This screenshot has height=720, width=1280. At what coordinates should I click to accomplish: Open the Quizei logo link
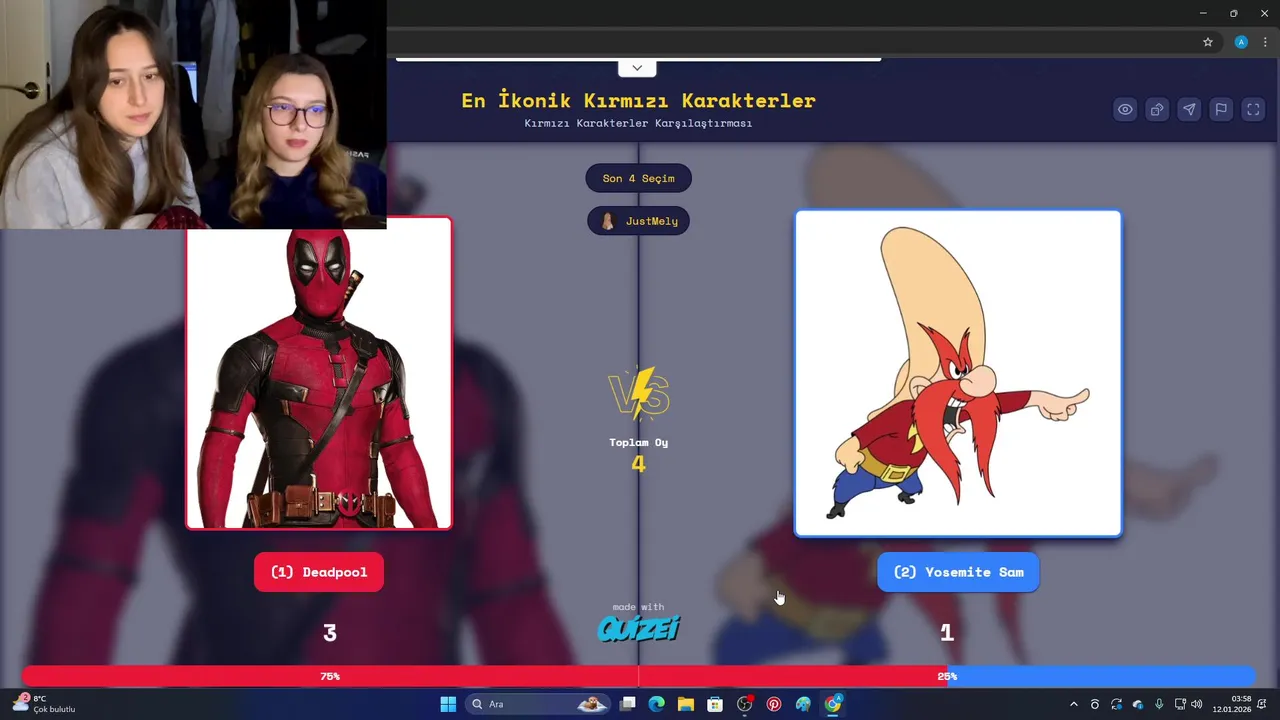(x=638, y=628)
